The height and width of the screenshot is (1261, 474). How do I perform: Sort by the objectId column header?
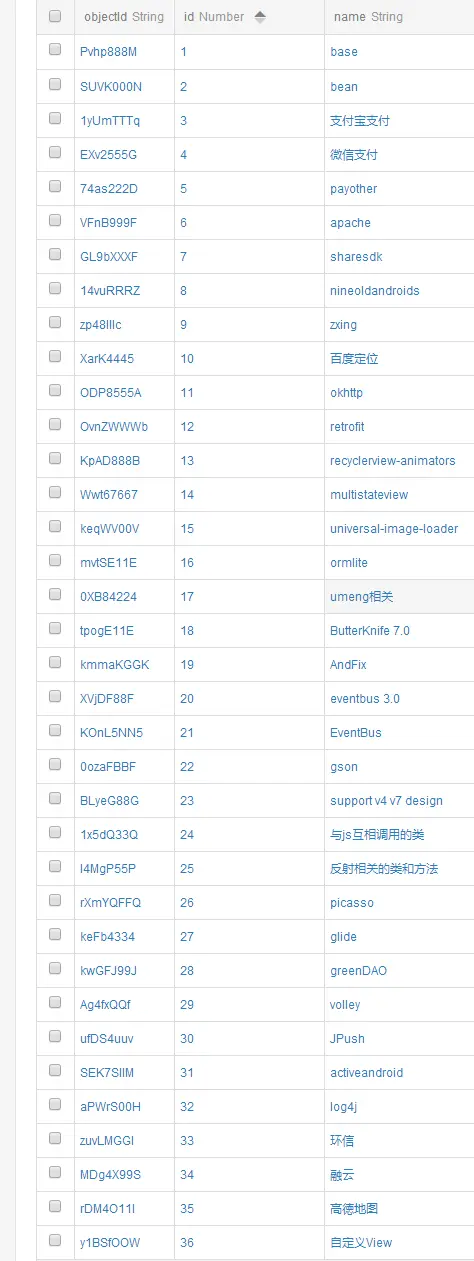coord(124,17)
